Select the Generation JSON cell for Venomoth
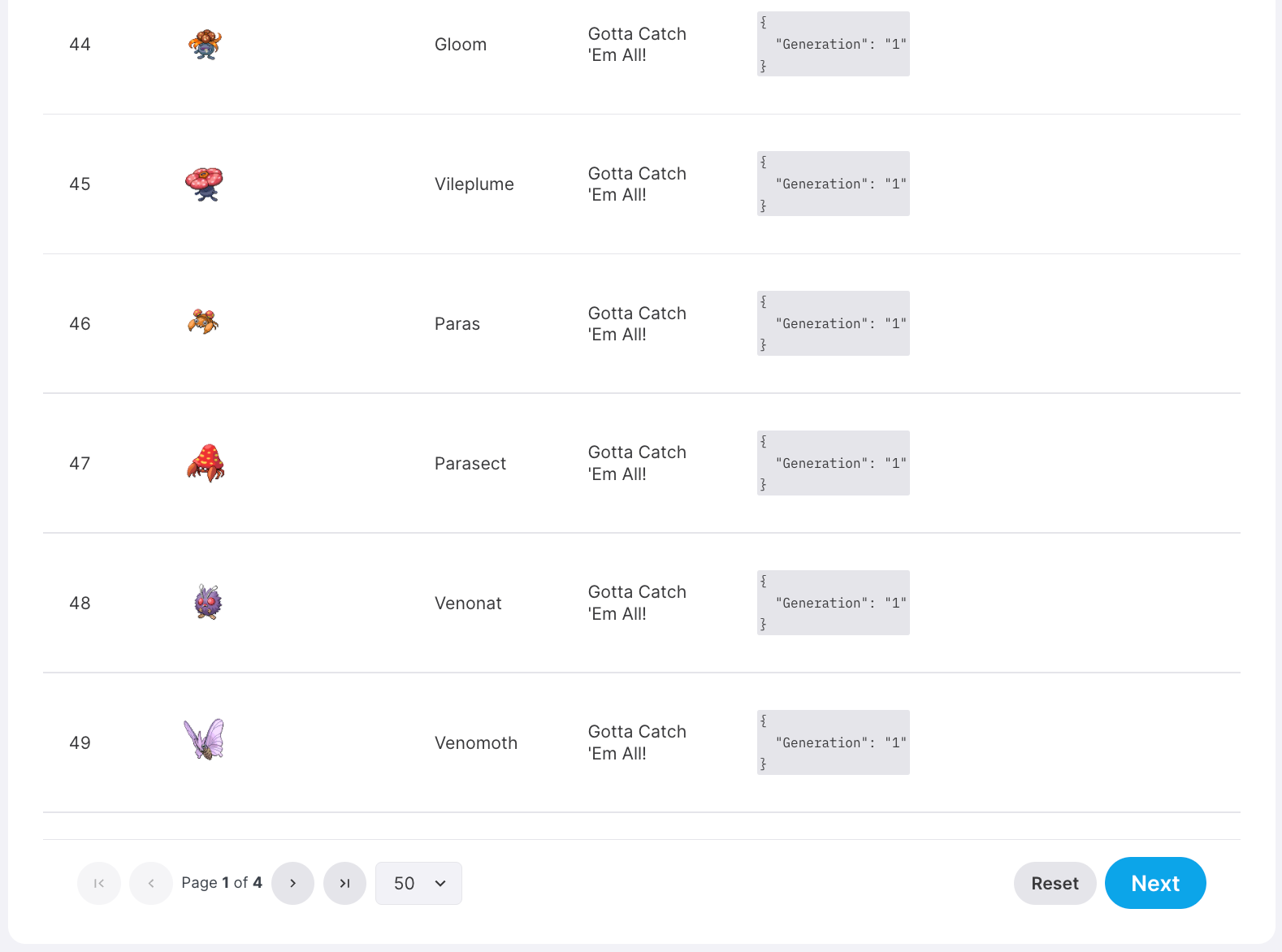The height and width of the screenshot is (952, 1282). pyautogui.click(x=833, y=742)
